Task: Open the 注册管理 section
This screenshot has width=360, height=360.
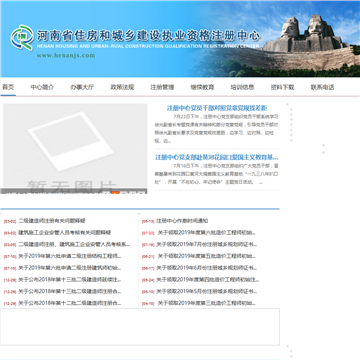Action: coord(162,87)
